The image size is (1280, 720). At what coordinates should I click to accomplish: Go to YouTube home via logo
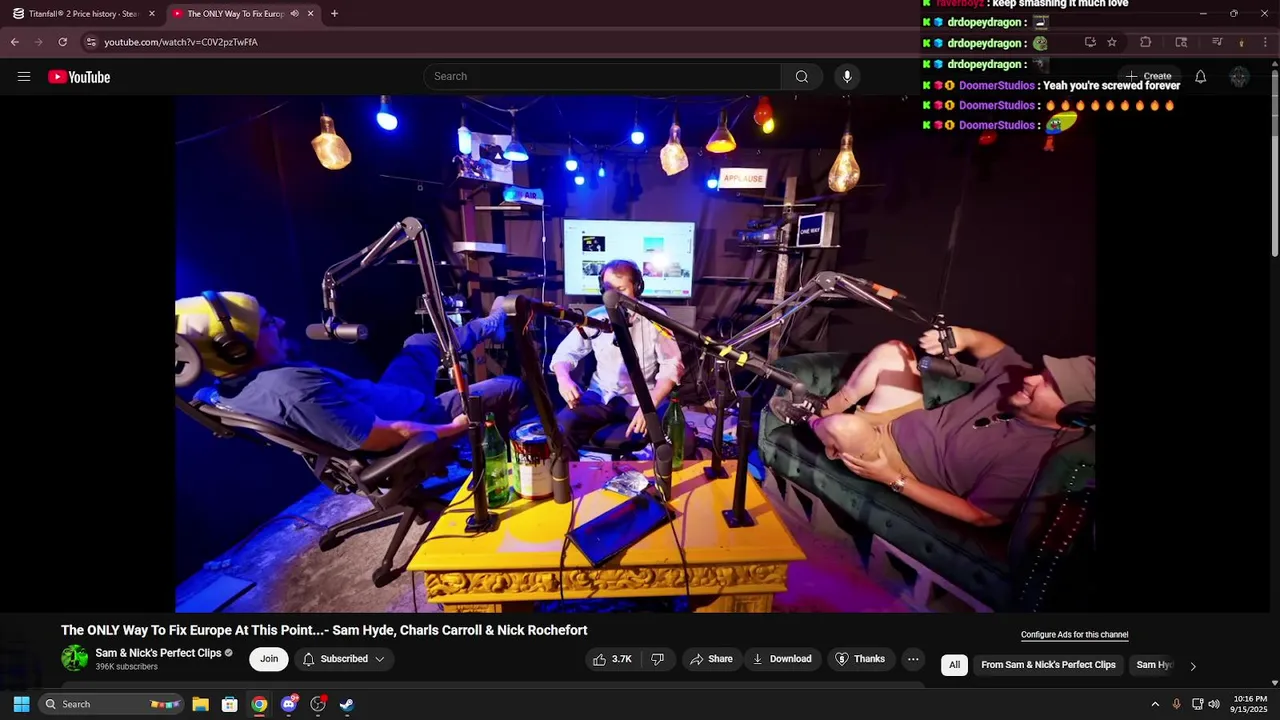pos(79,77)
